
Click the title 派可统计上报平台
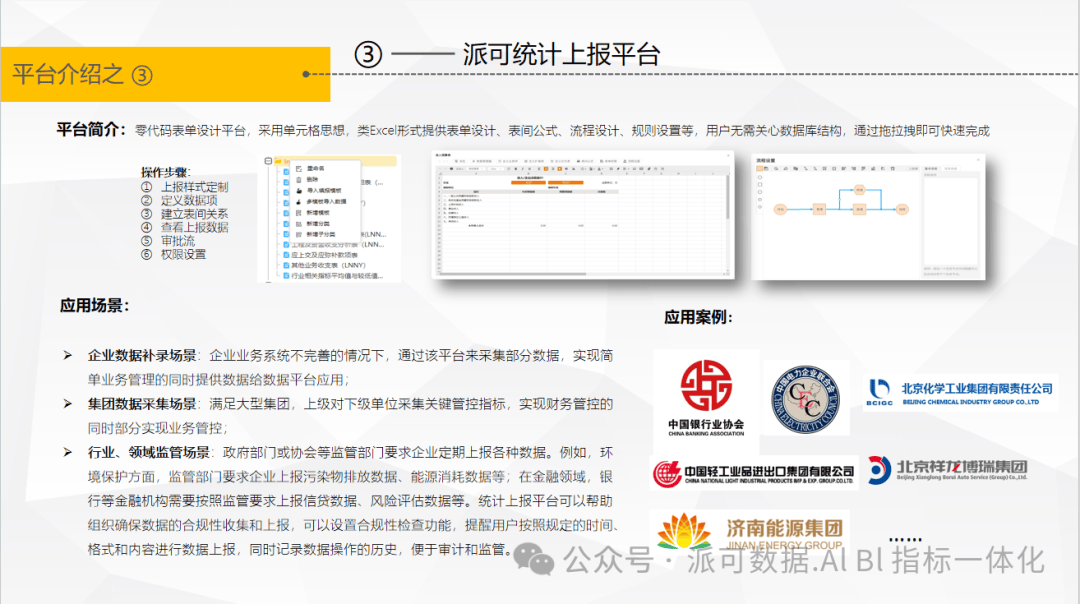point(561,54)
